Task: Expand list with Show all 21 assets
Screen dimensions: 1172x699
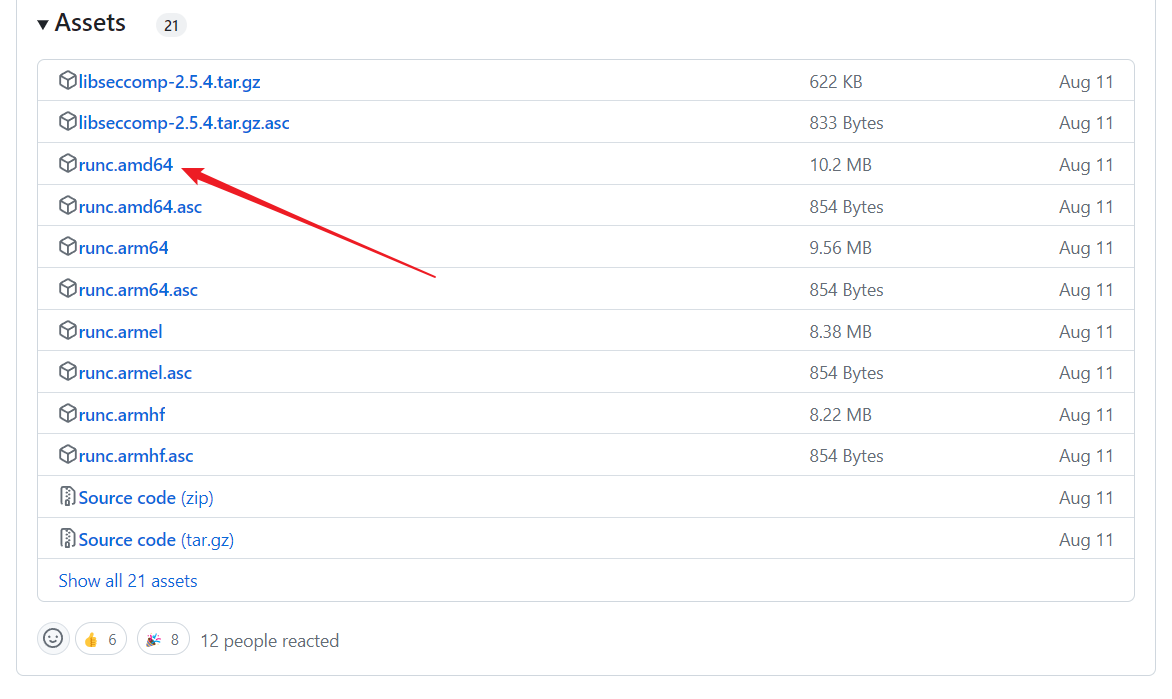Action: point(128,581)
